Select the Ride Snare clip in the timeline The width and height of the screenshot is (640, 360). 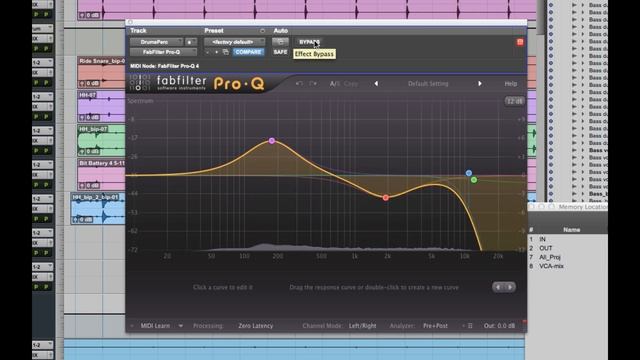[x=101, y=72]
